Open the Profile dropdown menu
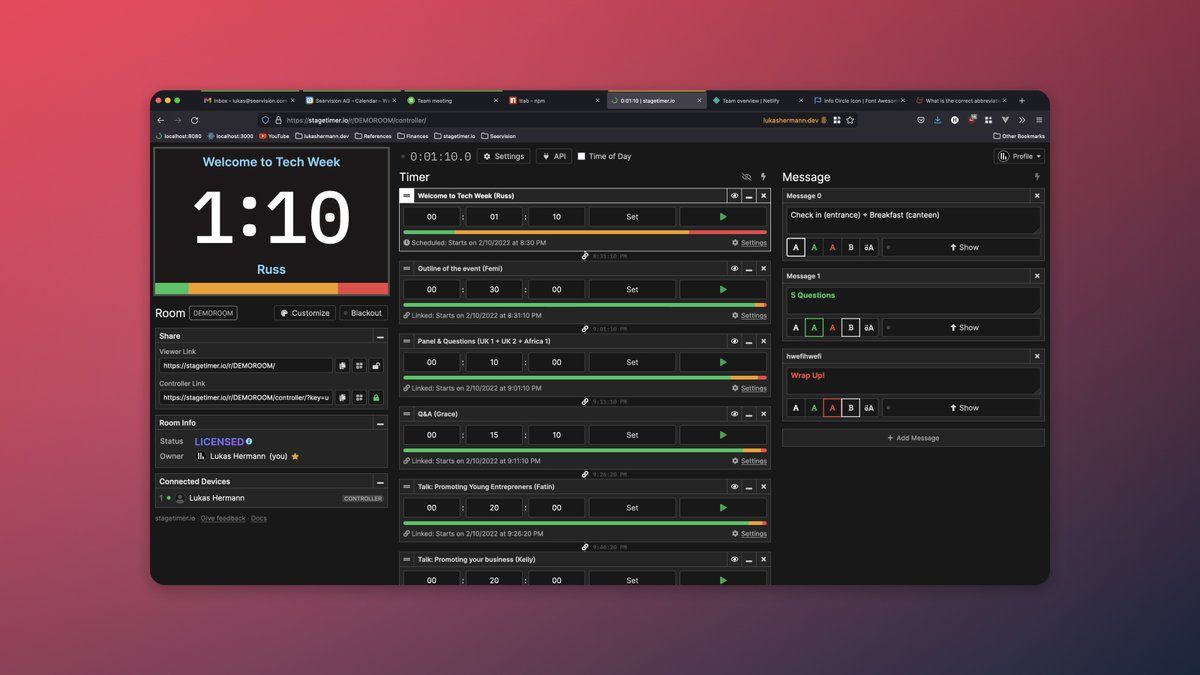This screenshot has height=675, width=1200. pos(1019,156)
